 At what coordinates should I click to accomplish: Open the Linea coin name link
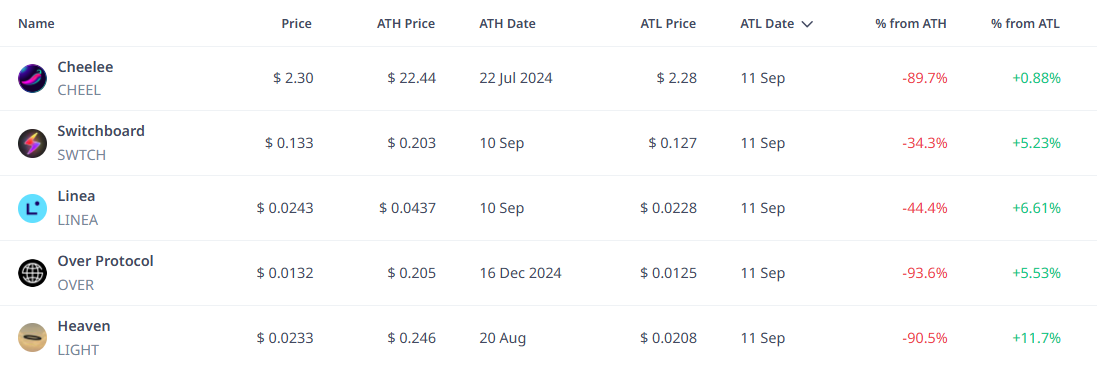pyautogui.click(x=76, y=196)
